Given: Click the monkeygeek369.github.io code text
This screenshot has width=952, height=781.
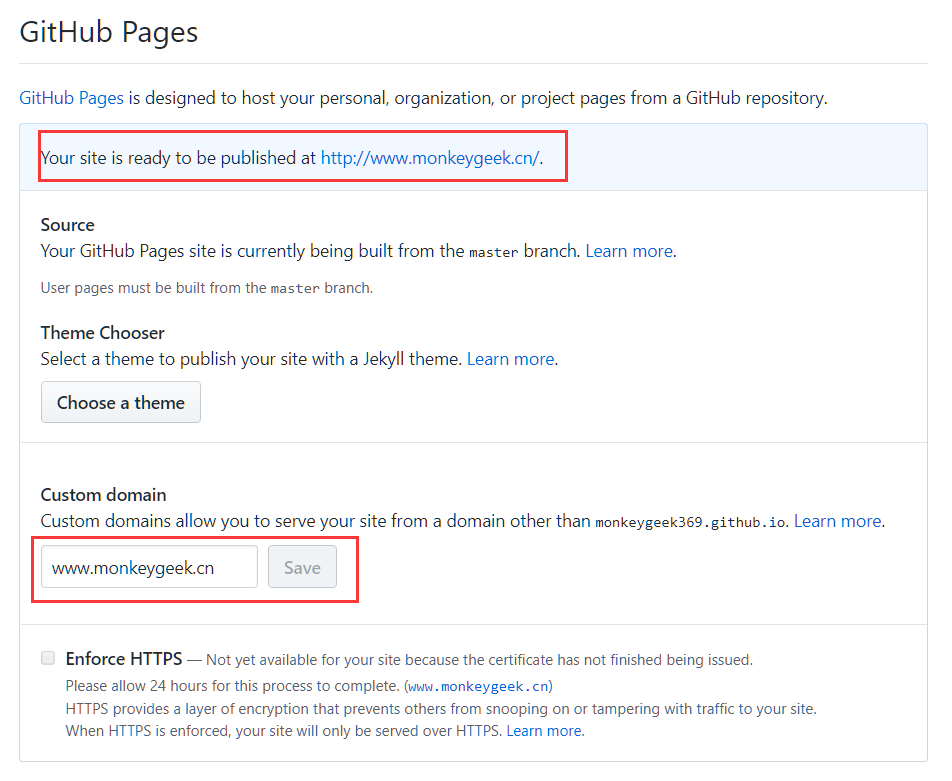Looking at the screenshot, I should click(x=691, y=522).
